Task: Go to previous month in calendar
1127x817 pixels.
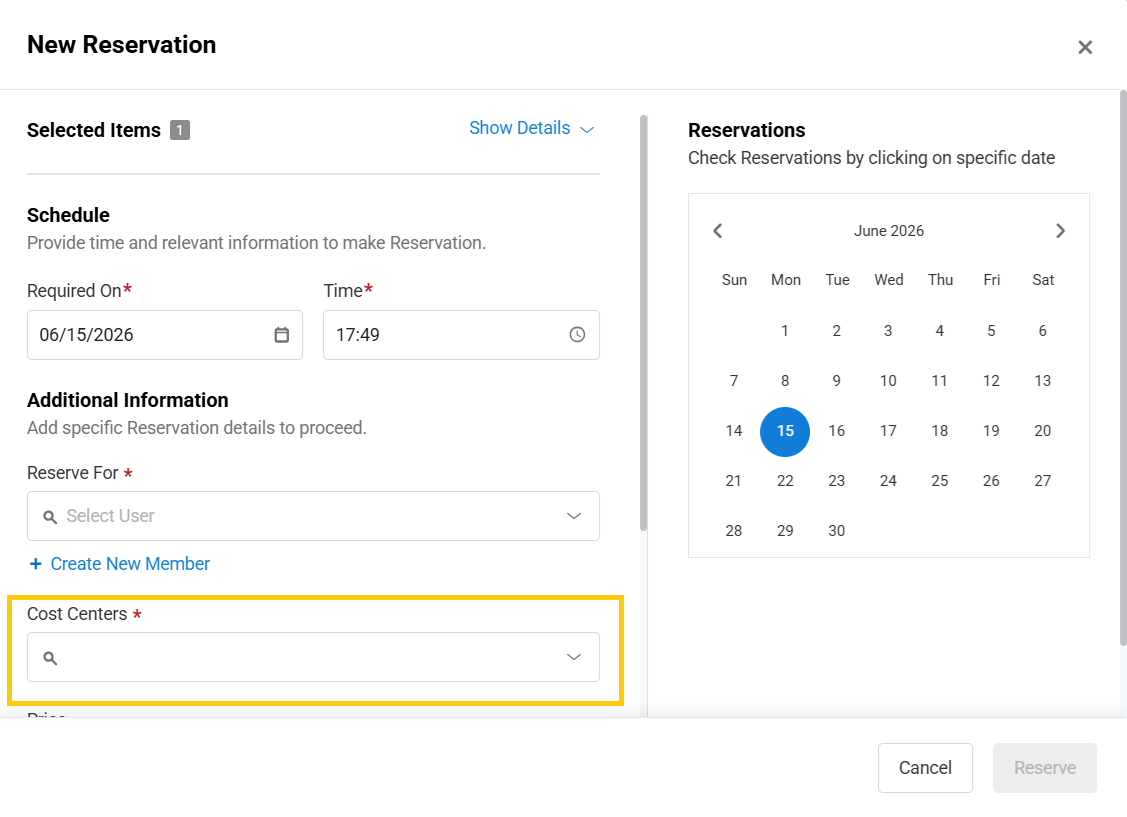Action: coord(717,231)
